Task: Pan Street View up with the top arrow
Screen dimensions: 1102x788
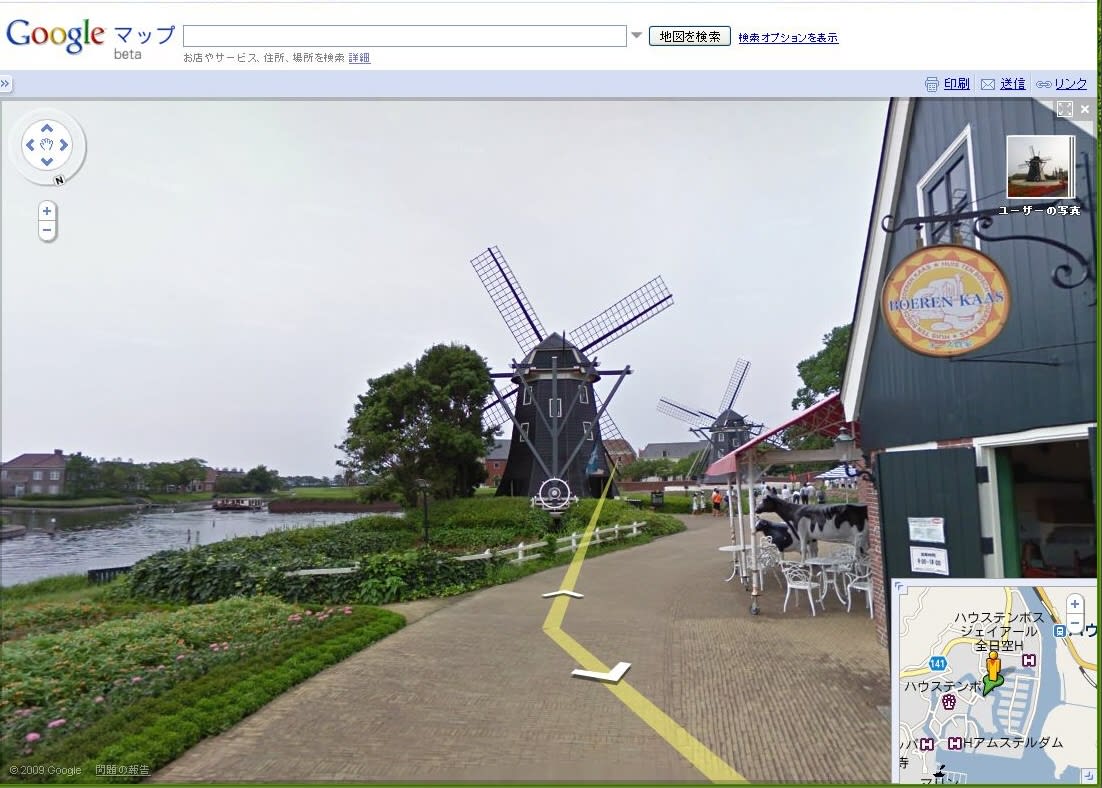Action: pyautogui.click(x=47, y=128)
